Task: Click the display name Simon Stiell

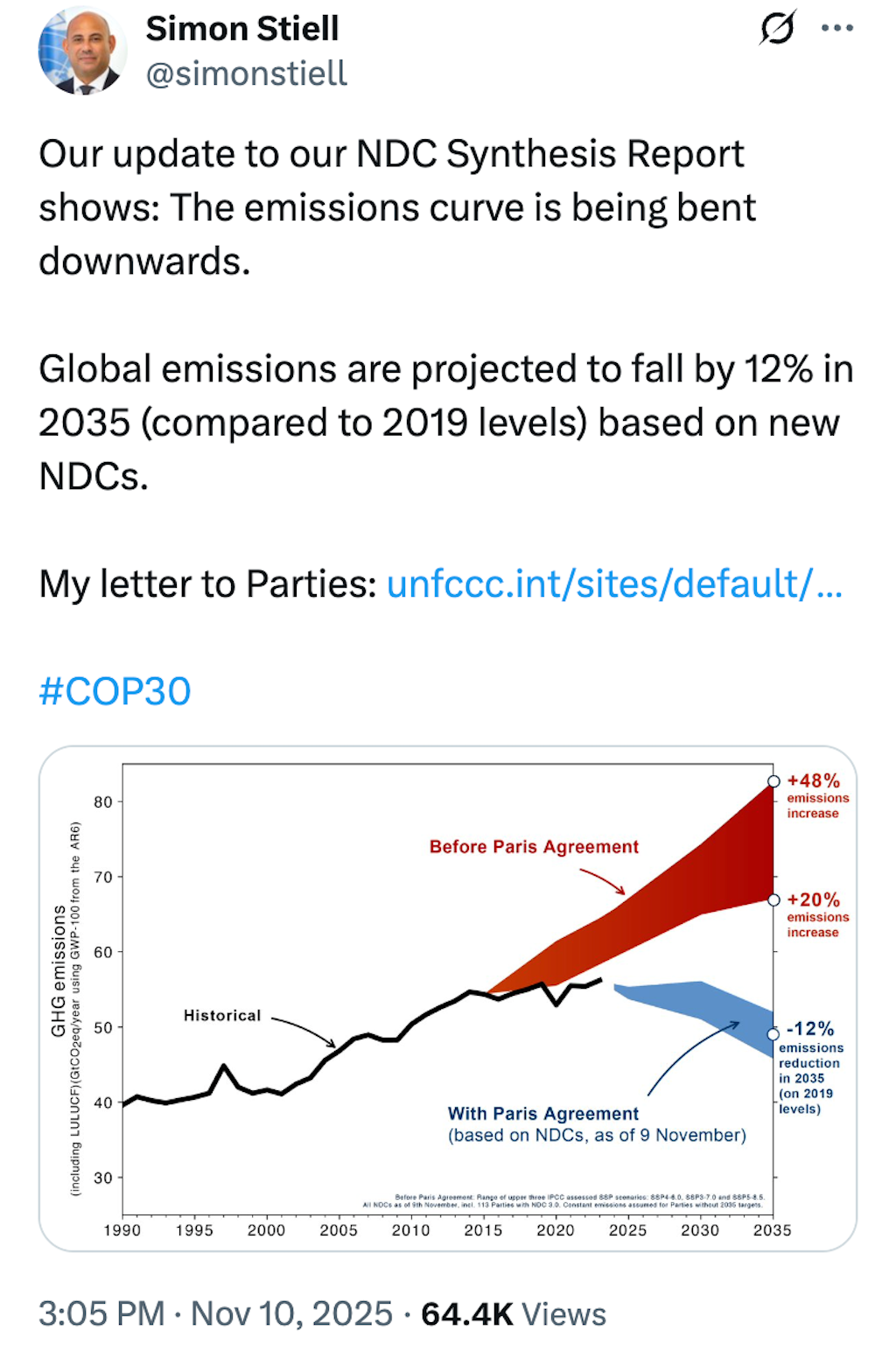Action: point(242,27)
